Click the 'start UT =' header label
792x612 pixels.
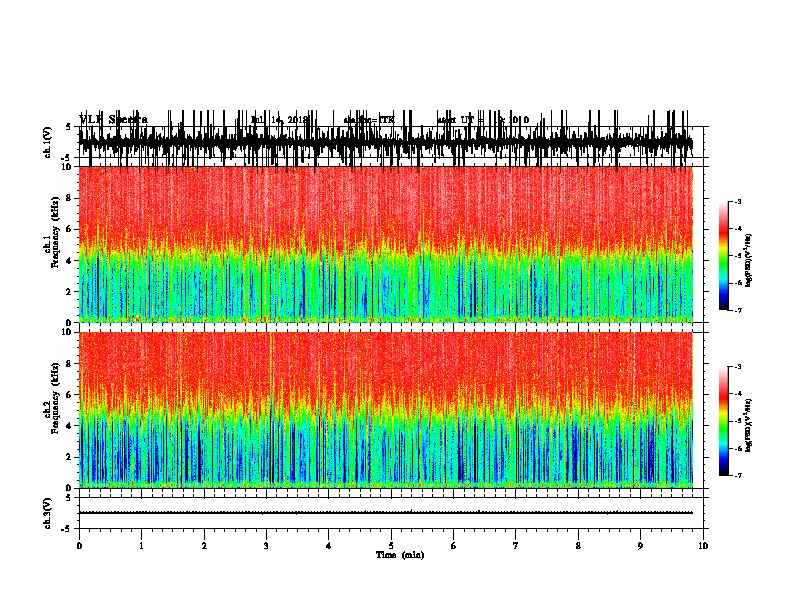461,120
